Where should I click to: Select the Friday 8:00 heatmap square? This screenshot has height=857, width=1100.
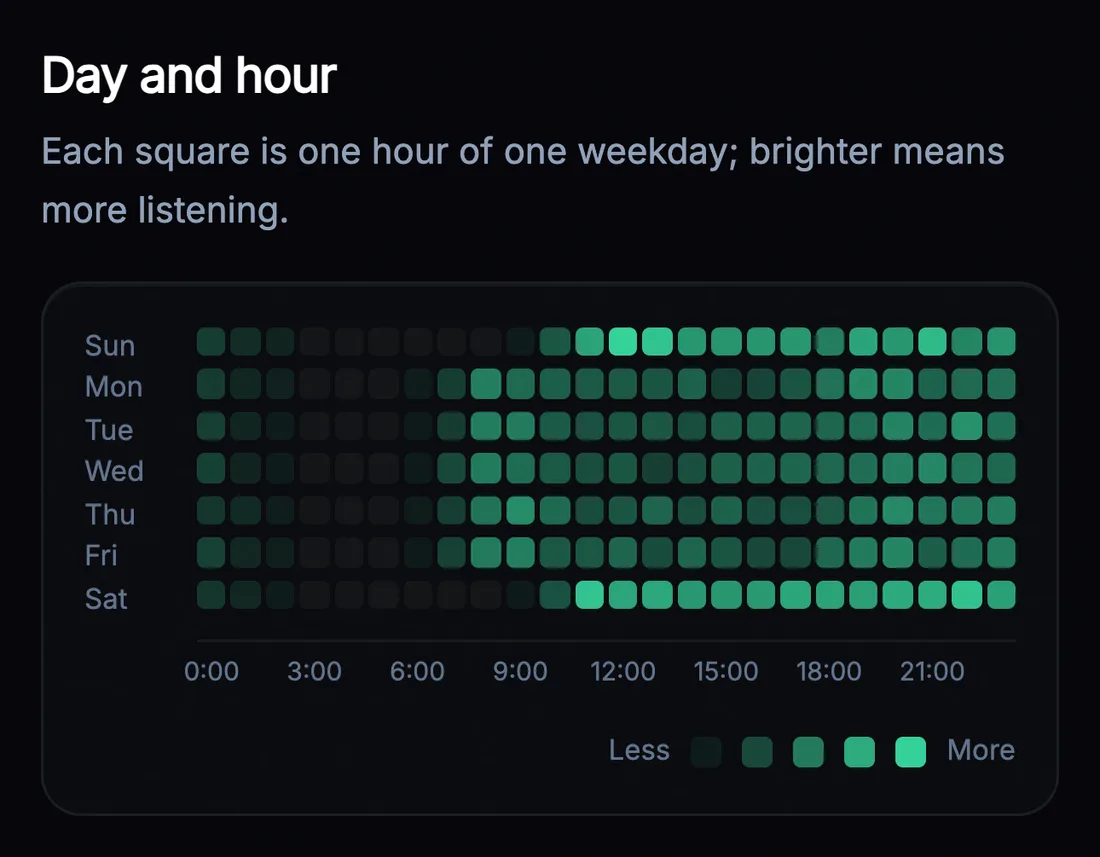(486, 553)
